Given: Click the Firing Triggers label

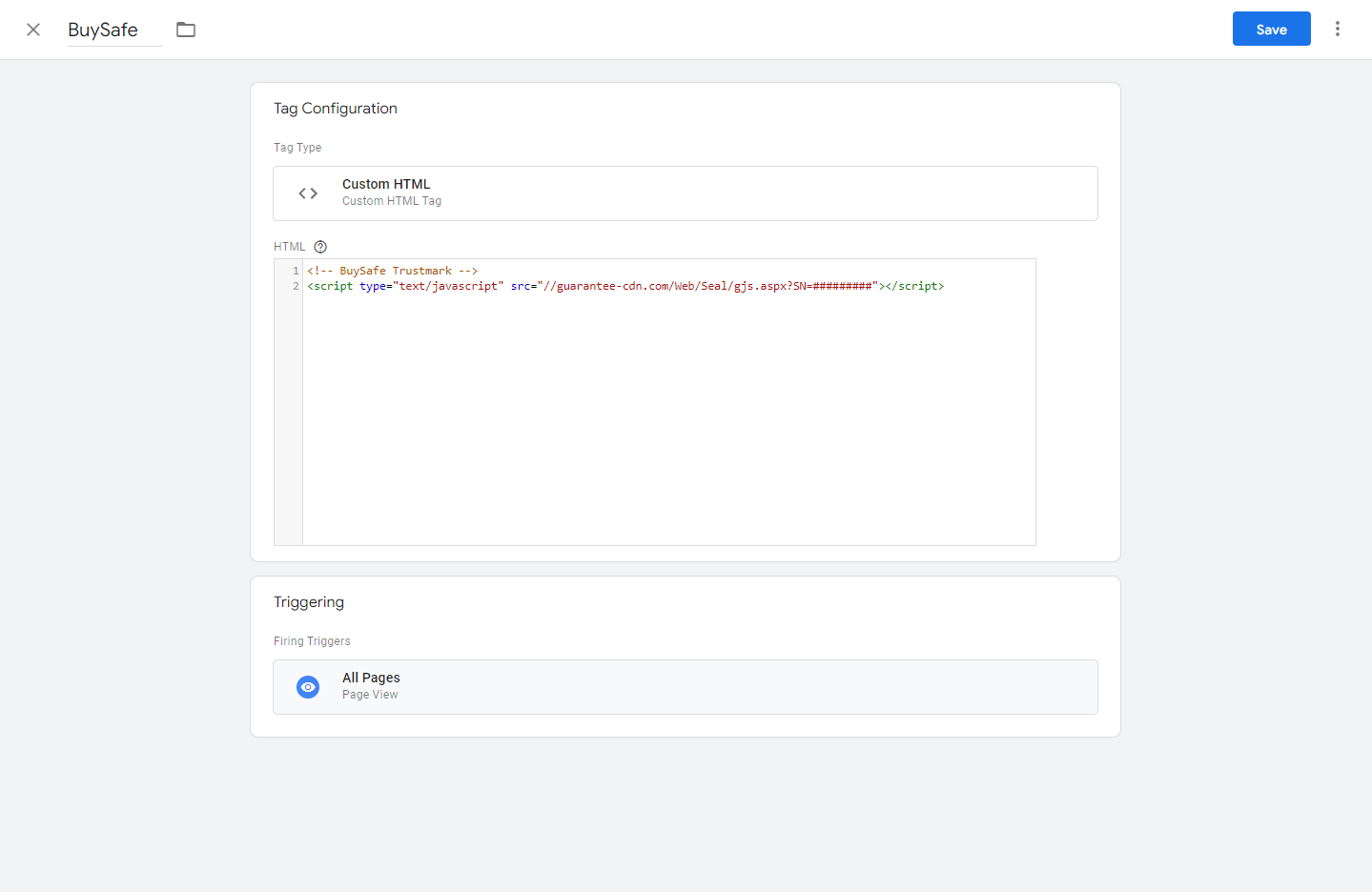Looking at the screenshot, I should pyautogui.click(x=312, y=641).
